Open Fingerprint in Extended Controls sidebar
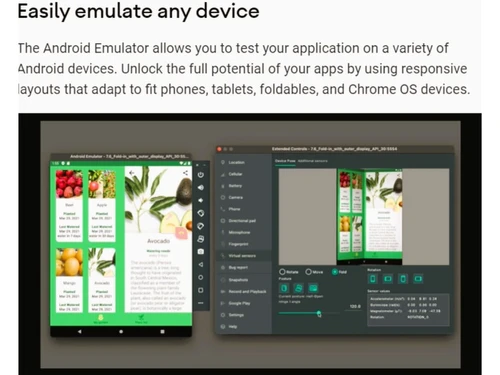 (244, 244)
